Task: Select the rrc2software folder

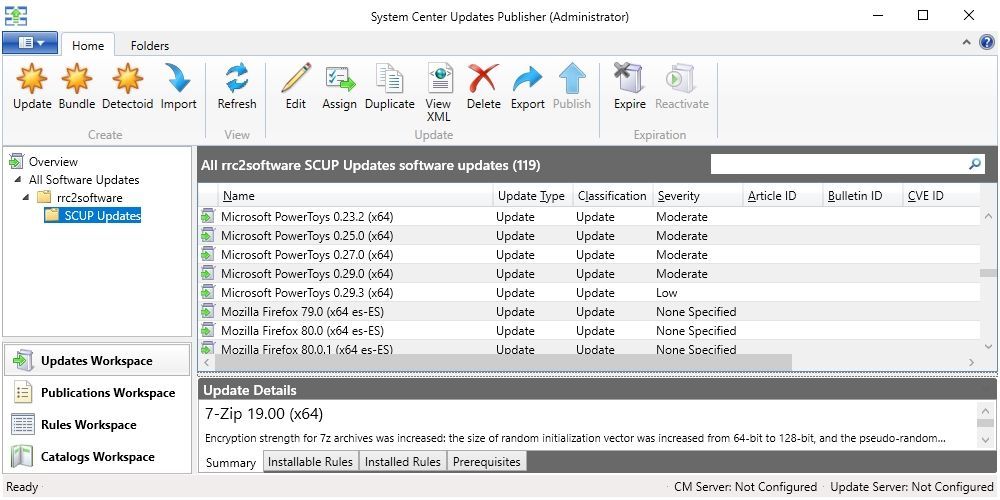Action: click(89, 198)
